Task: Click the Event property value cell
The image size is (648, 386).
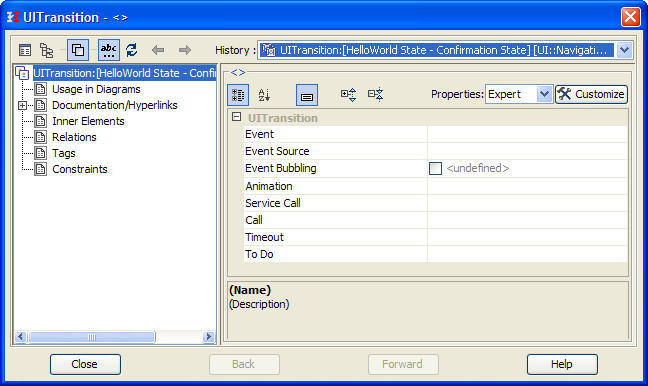Action: (527, 134)
